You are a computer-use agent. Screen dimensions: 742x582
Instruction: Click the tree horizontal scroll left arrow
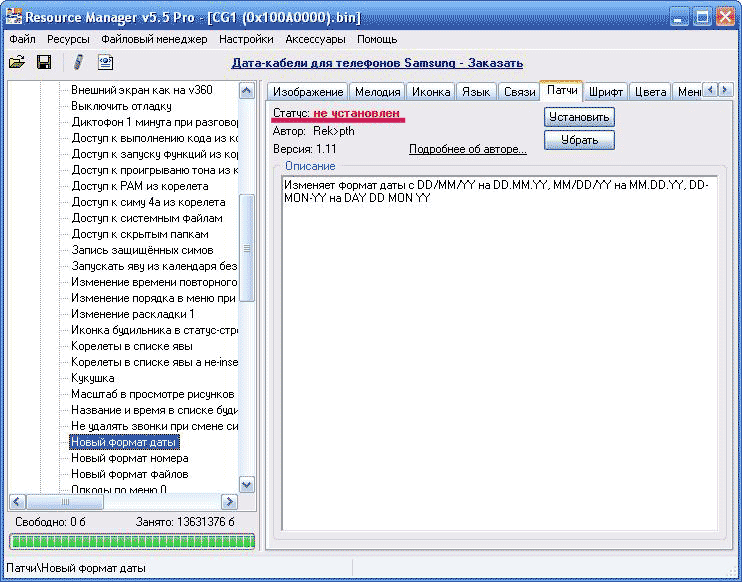[x=17, y=502]
